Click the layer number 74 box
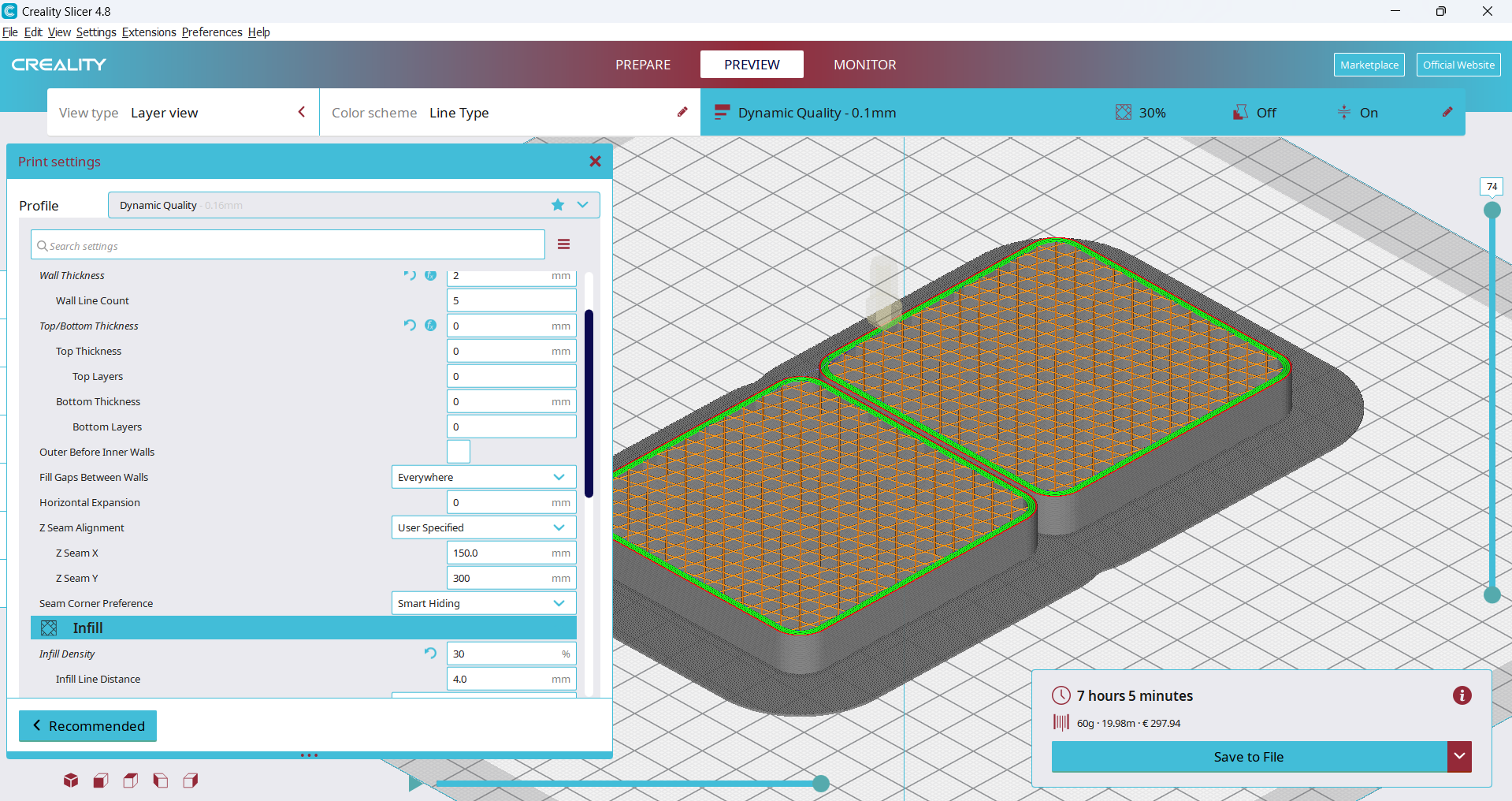This screenshot has height=801, width=1512. point(1492,187)
